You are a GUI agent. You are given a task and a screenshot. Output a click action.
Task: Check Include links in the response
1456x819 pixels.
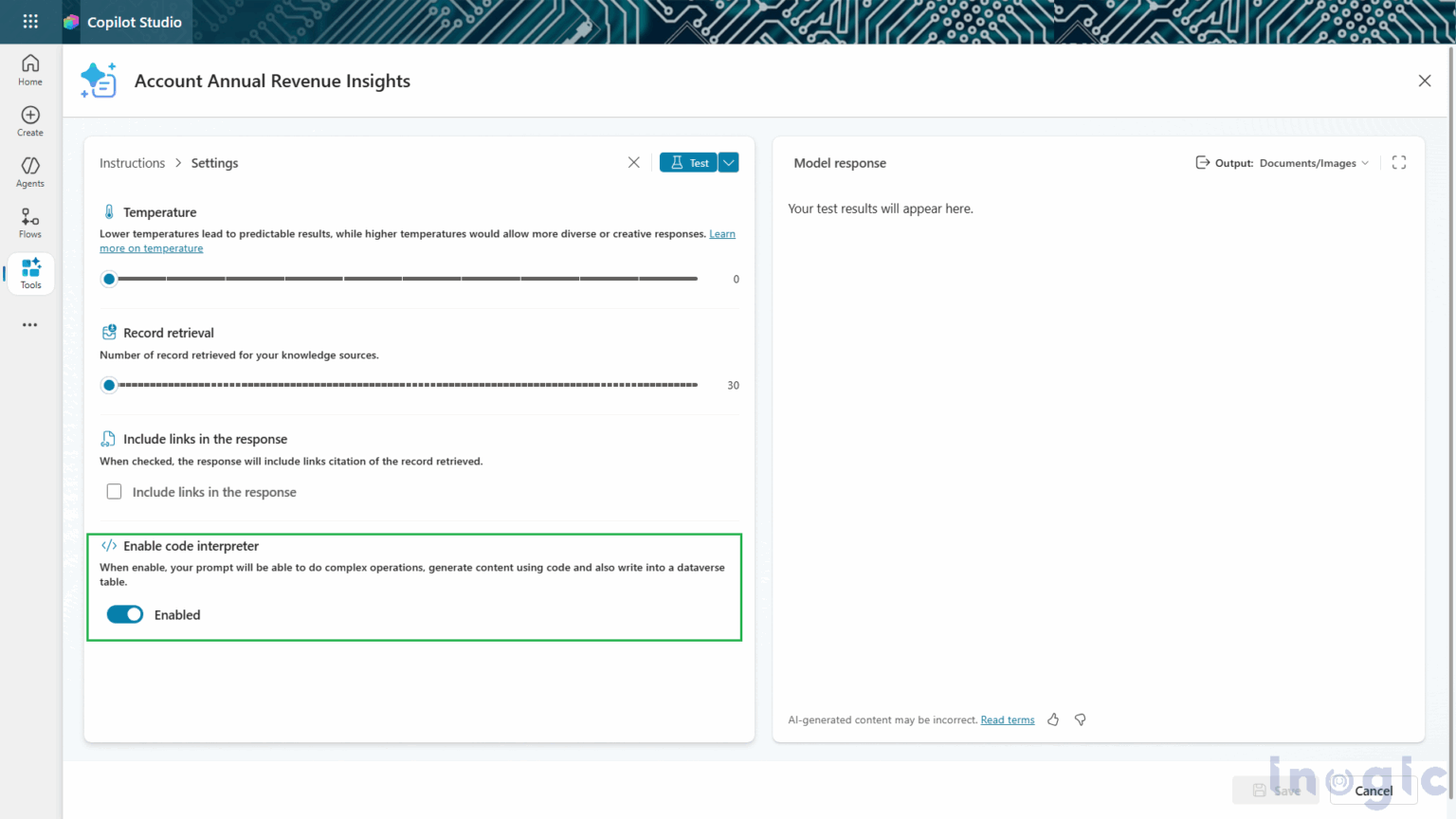coord(114,491)
